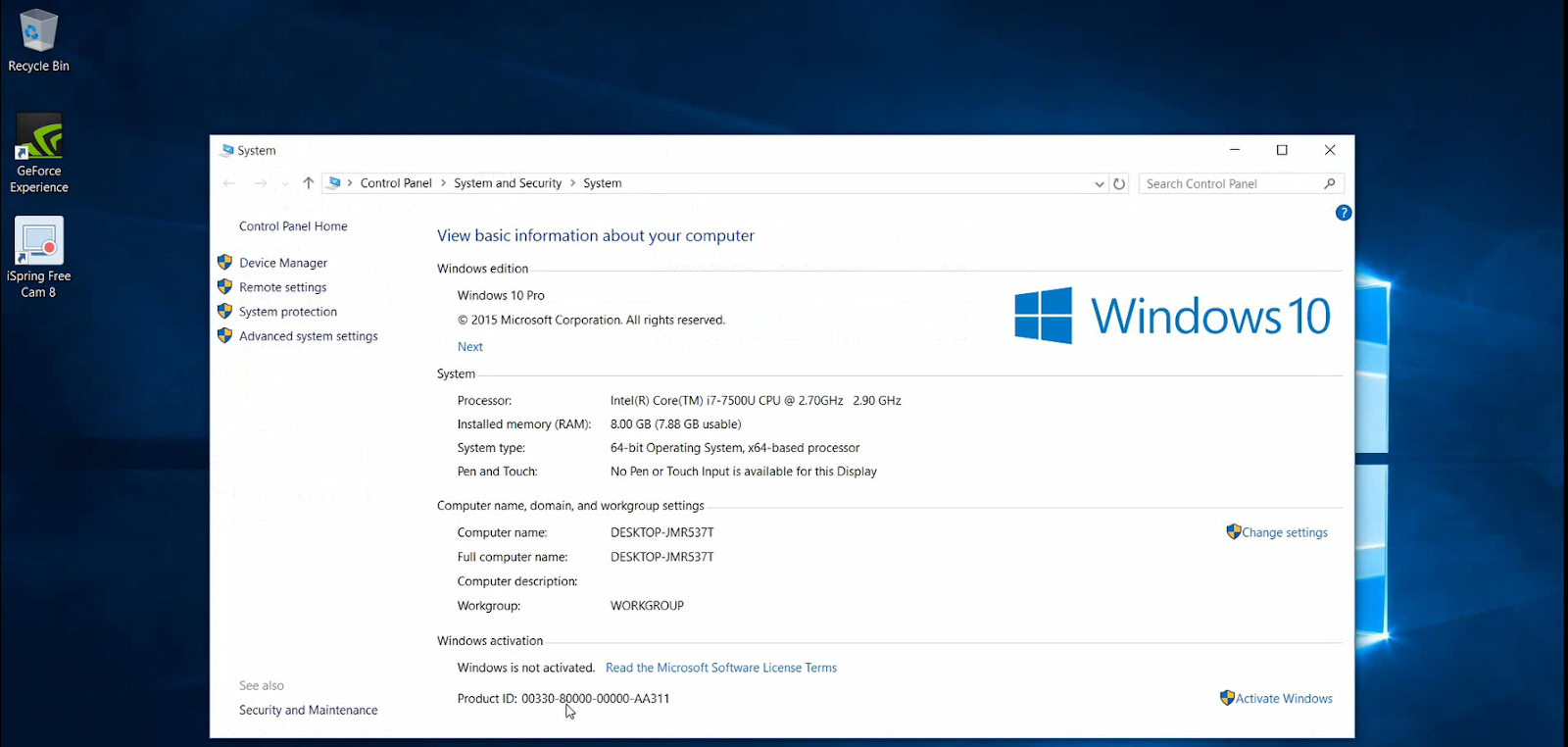
Task: Open Control Panel Home
Action: [x=293, y=226]
